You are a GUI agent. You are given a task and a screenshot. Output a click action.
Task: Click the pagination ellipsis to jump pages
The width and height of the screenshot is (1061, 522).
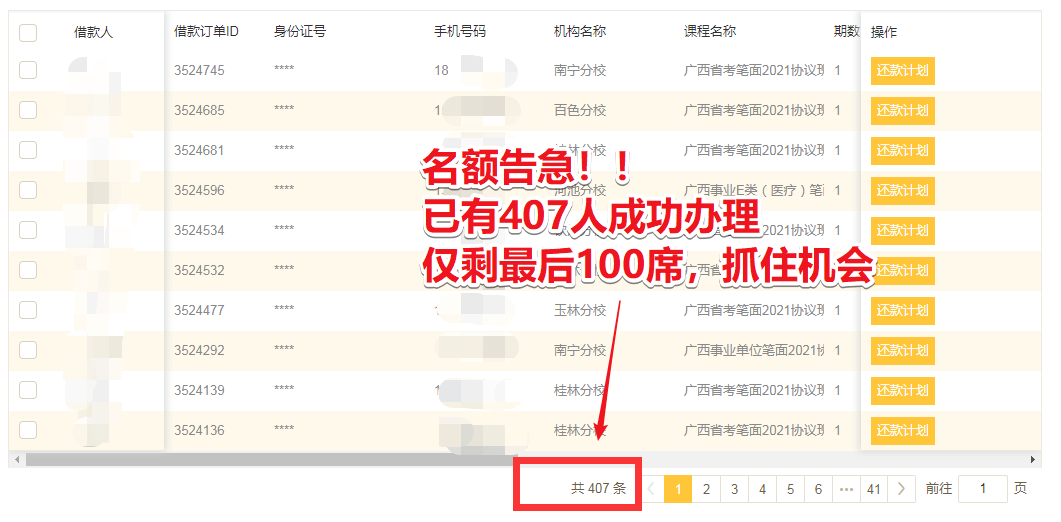[846, 489]
